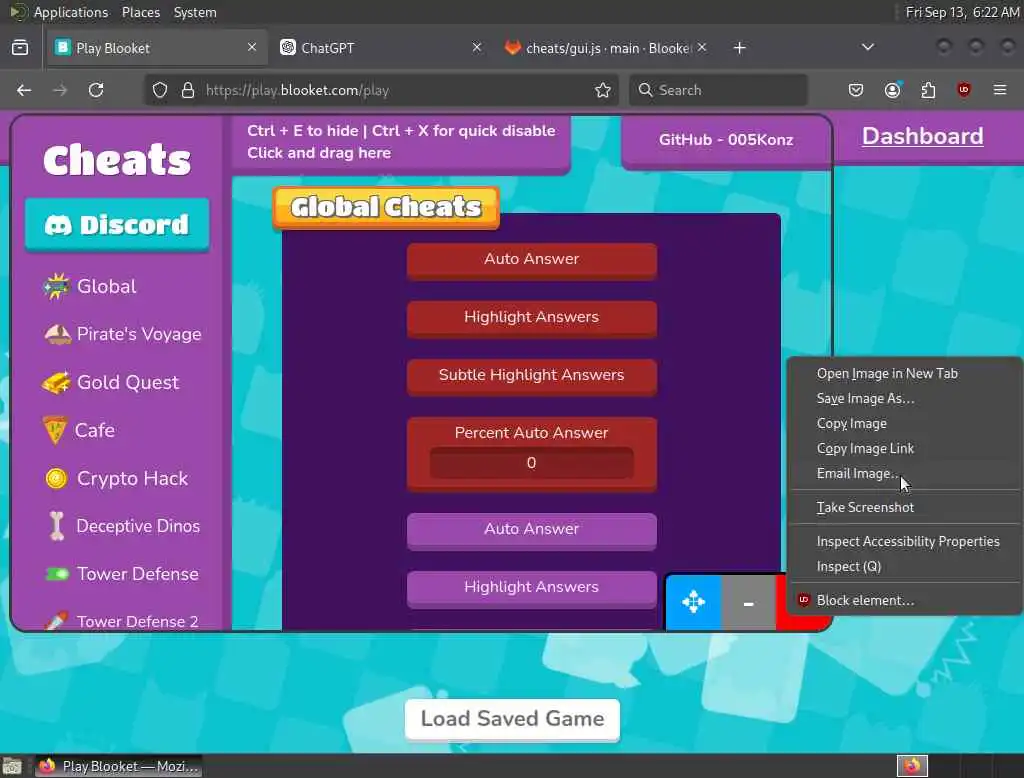
Task: Click the blue move arrows button
Action: pos(694,602)
